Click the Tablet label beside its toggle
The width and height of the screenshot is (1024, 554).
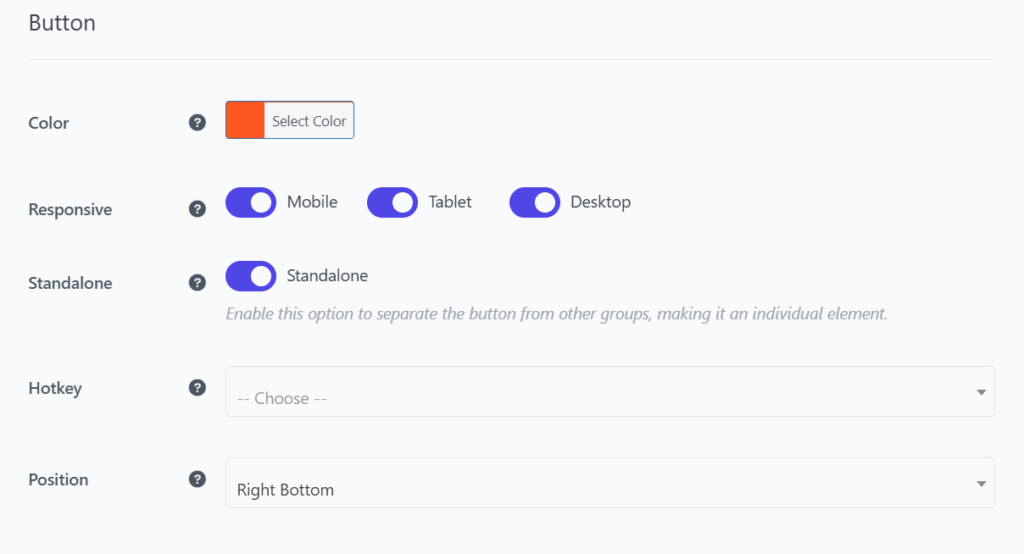click(x=450, y=202)
